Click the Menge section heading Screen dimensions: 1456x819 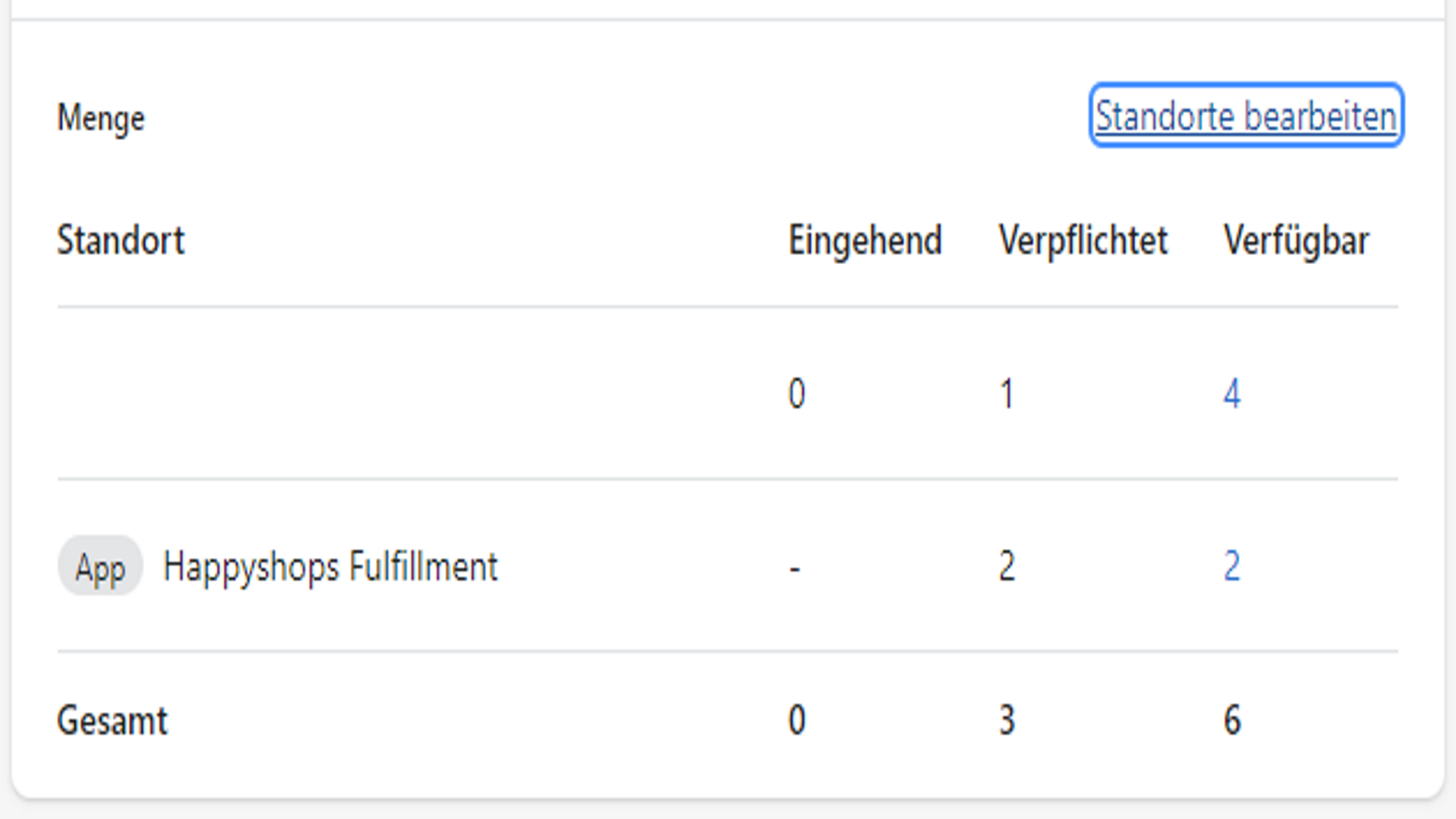pyautogui.click(x=101, y=118)
